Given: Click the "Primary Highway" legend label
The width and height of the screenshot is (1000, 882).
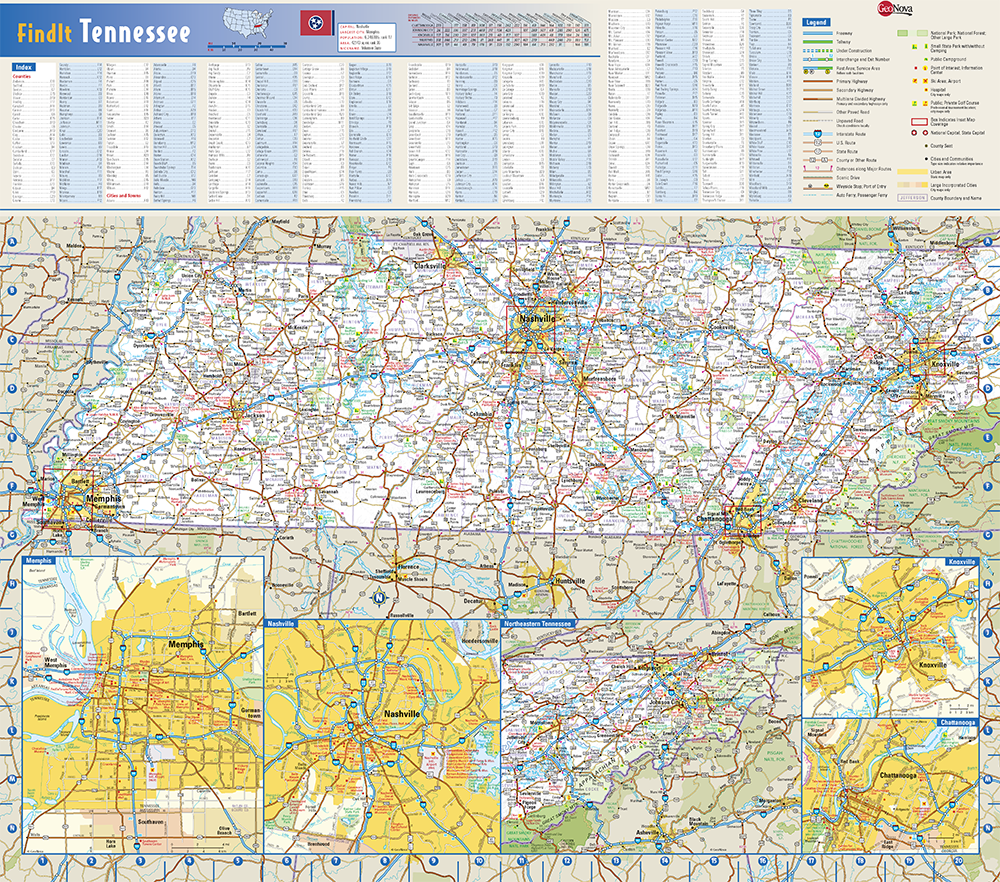Looking at the screenshot, I should 851,82.
